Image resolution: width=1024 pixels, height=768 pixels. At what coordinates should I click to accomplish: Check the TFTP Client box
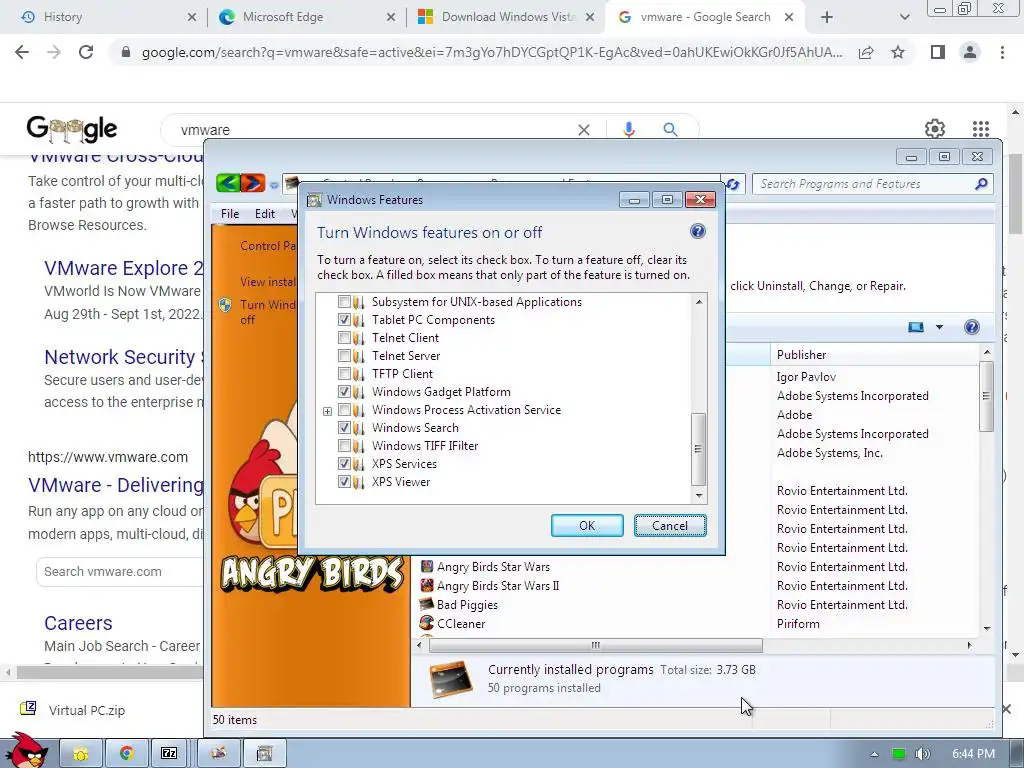coord(344,374)
